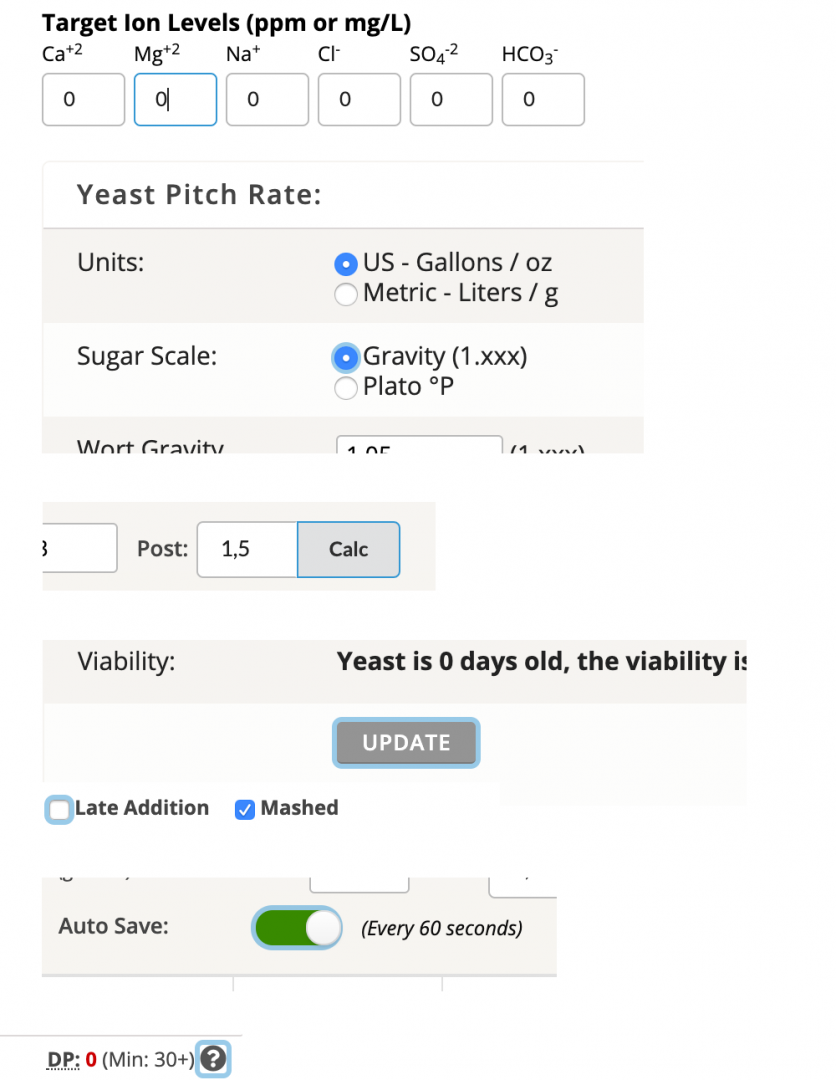The image size is (836, 1080).
Task: Click the Yeast Pitch Rate header
Action: [199, 195]
